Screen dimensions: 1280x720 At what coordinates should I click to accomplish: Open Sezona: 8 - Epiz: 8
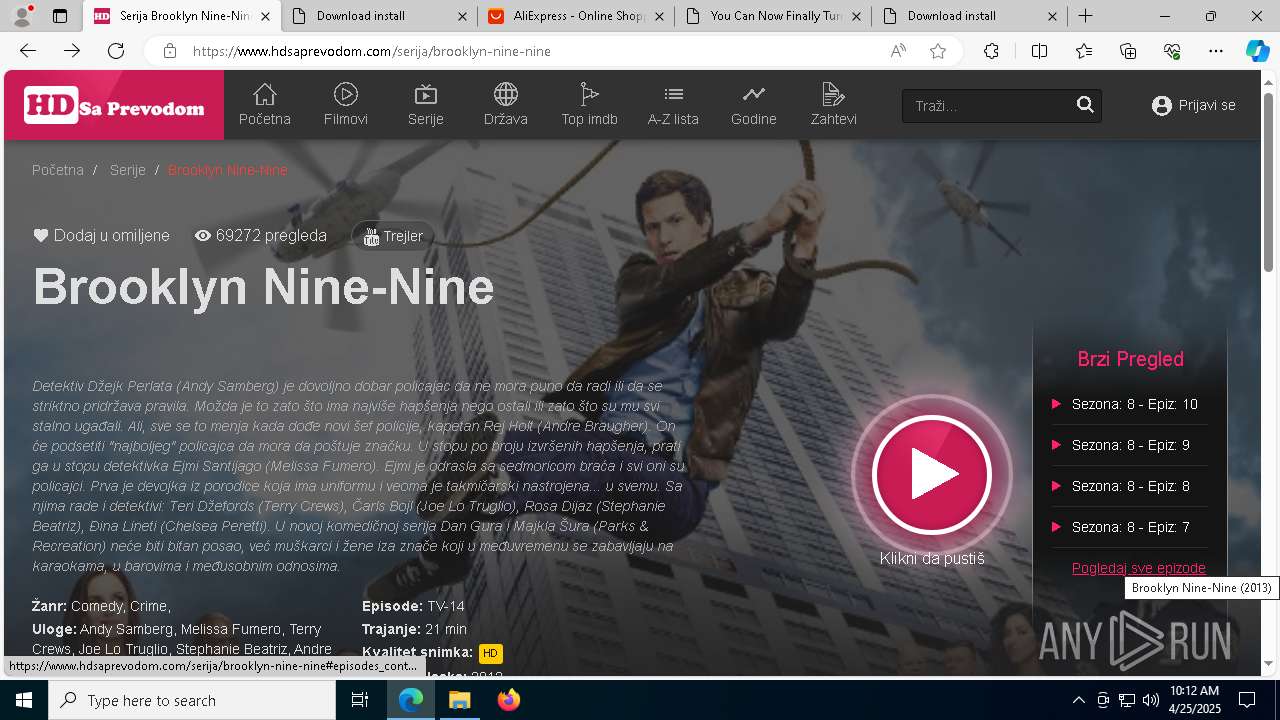[x=1130, y=486]
